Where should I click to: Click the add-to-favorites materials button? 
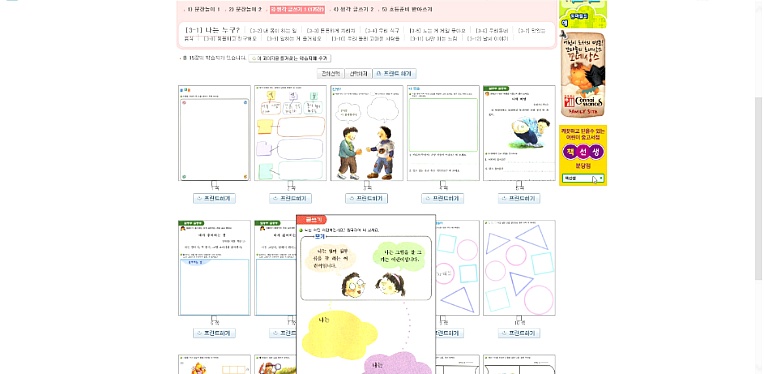289,58
